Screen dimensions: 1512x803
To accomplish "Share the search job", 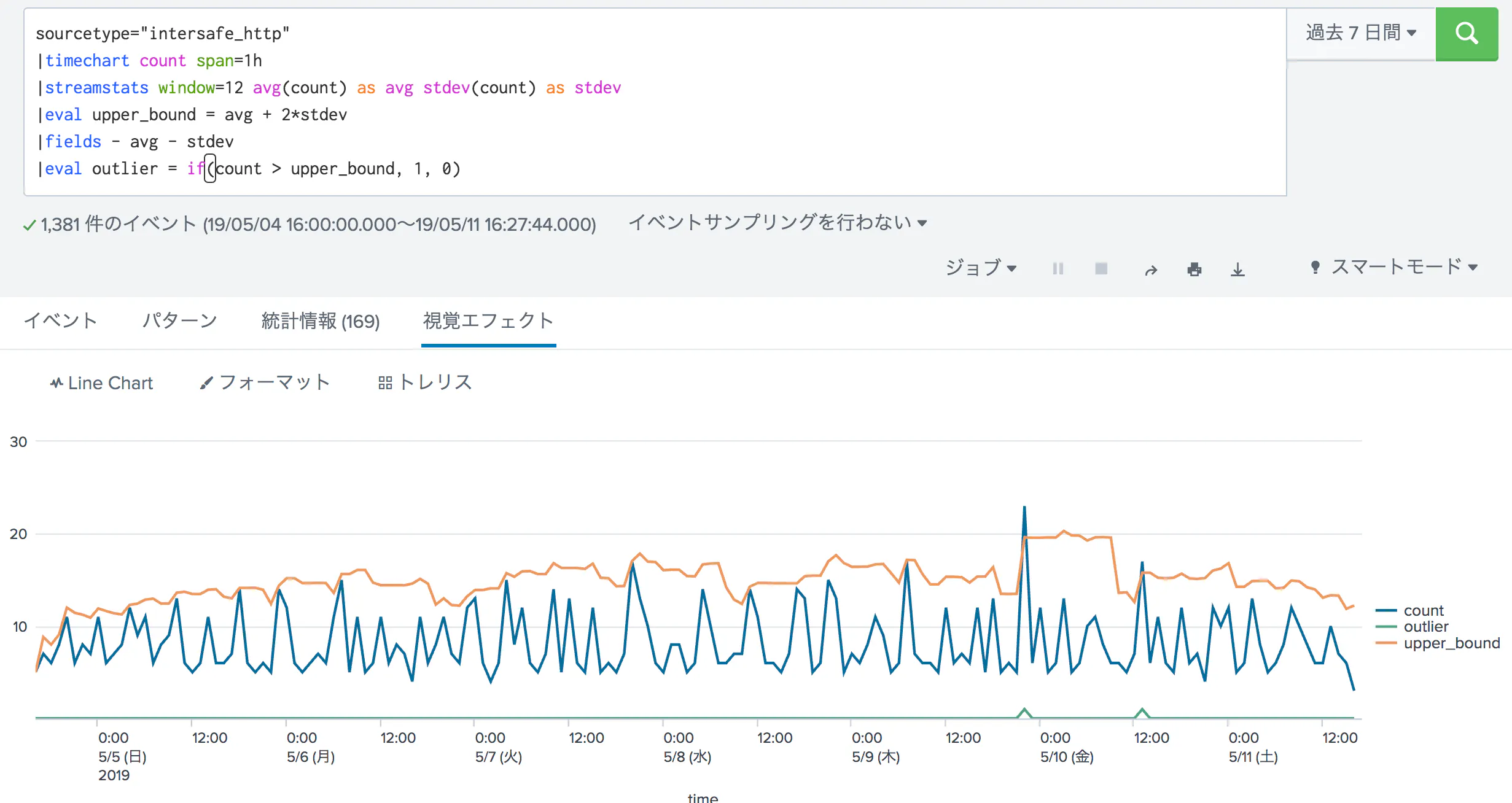I will pos(1150,269).
